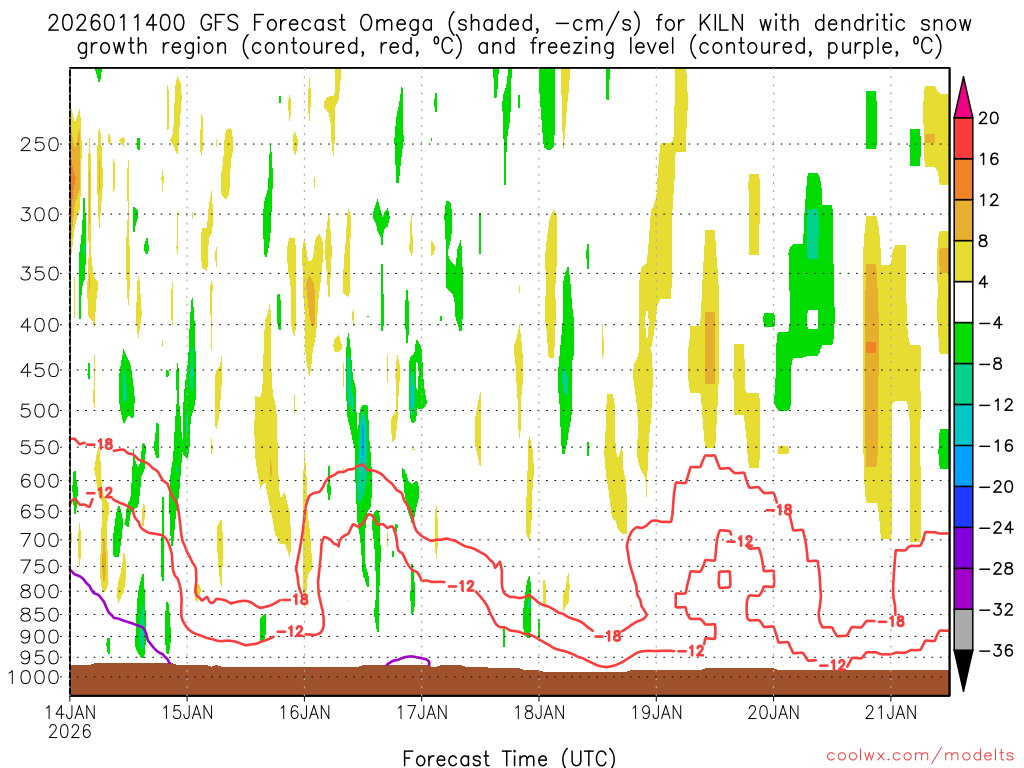Click the 550 pressure level label
Screen dimensions: 1024x768
tap(40, 447)
